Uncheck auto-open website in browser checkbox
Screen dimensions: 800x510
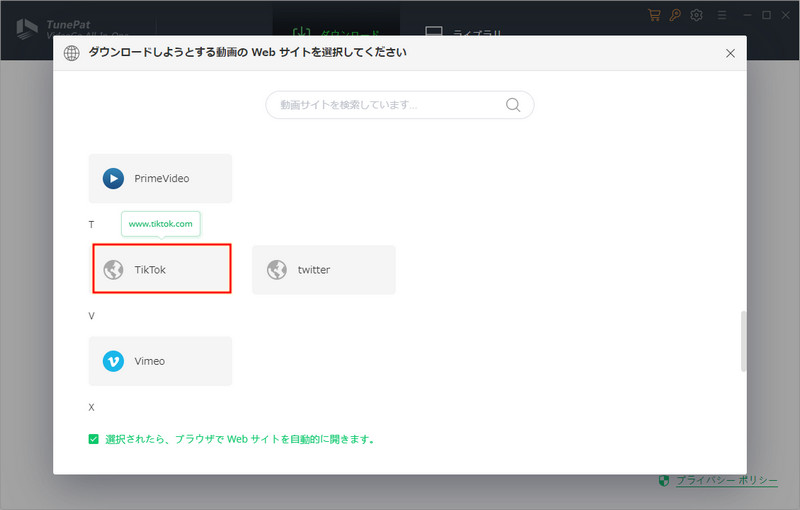click(x=93, y=439)
